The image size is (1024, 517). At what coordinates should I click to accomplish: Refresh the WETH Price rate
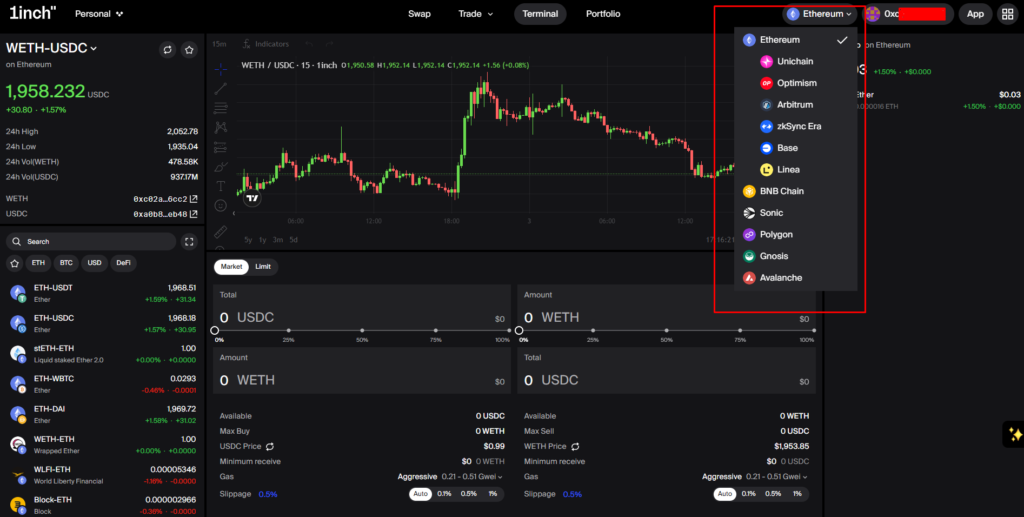[x=575, y=446]
